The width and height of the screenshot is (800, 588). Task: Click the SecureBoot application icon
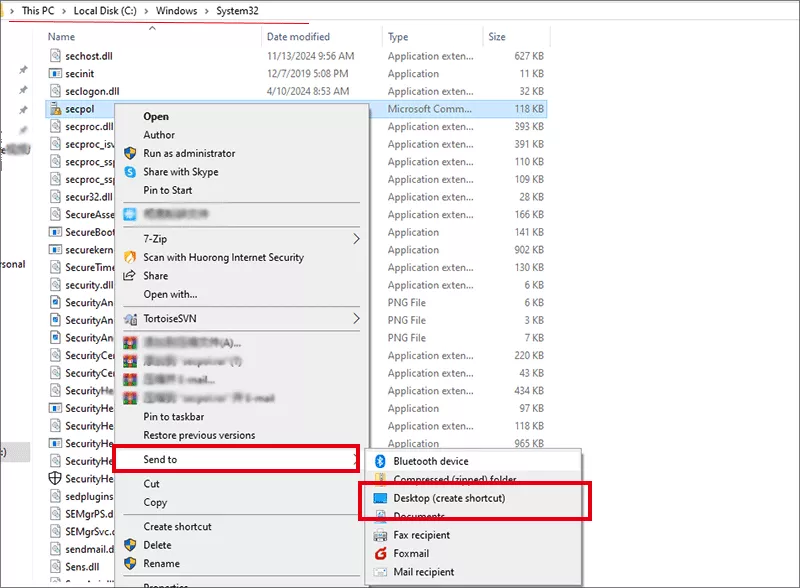[x=55, y=232]
